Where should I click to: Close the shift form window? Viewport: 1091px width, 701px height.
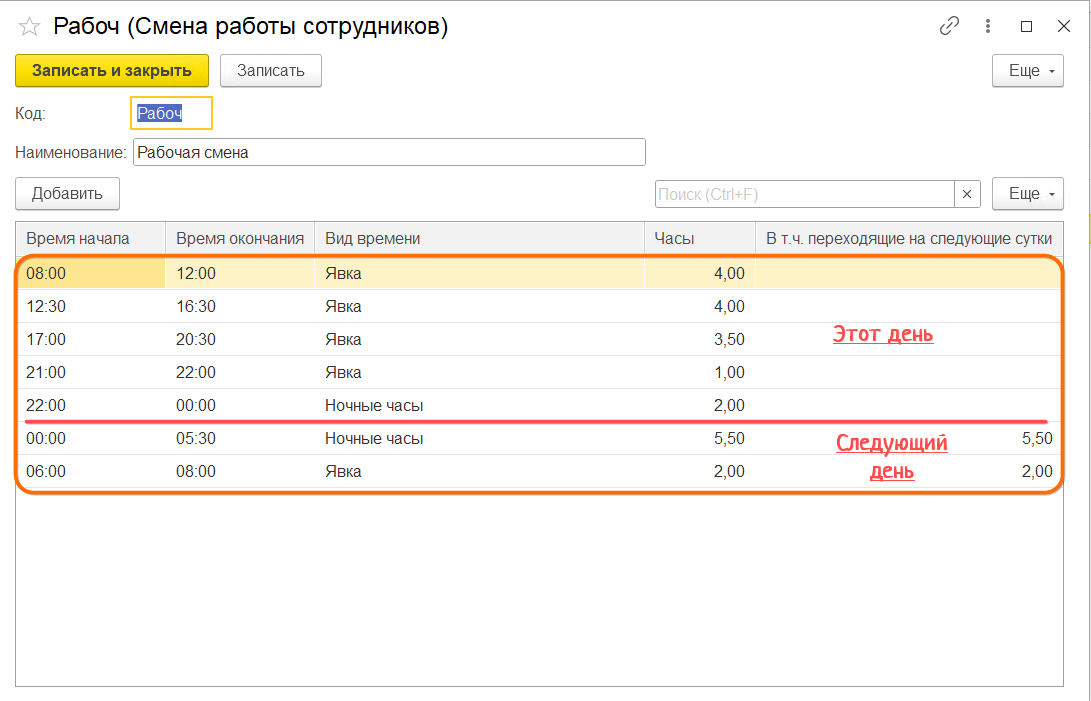pos(1063,27)
